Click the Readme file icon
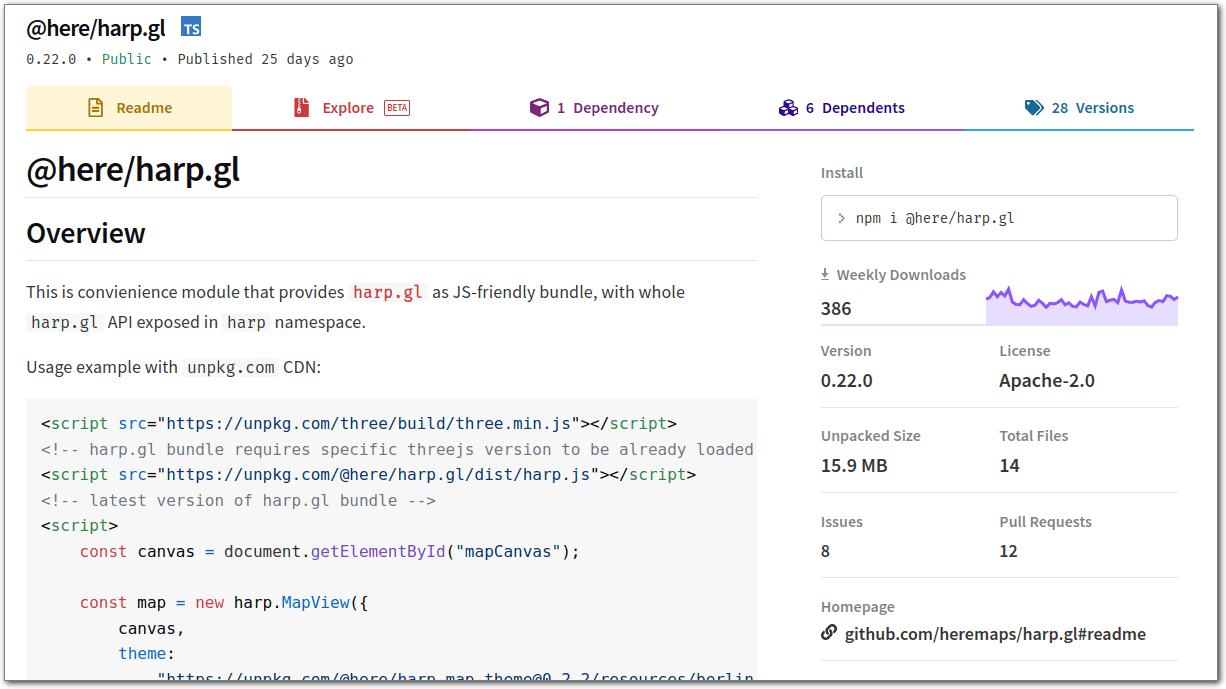 (96, 108)
